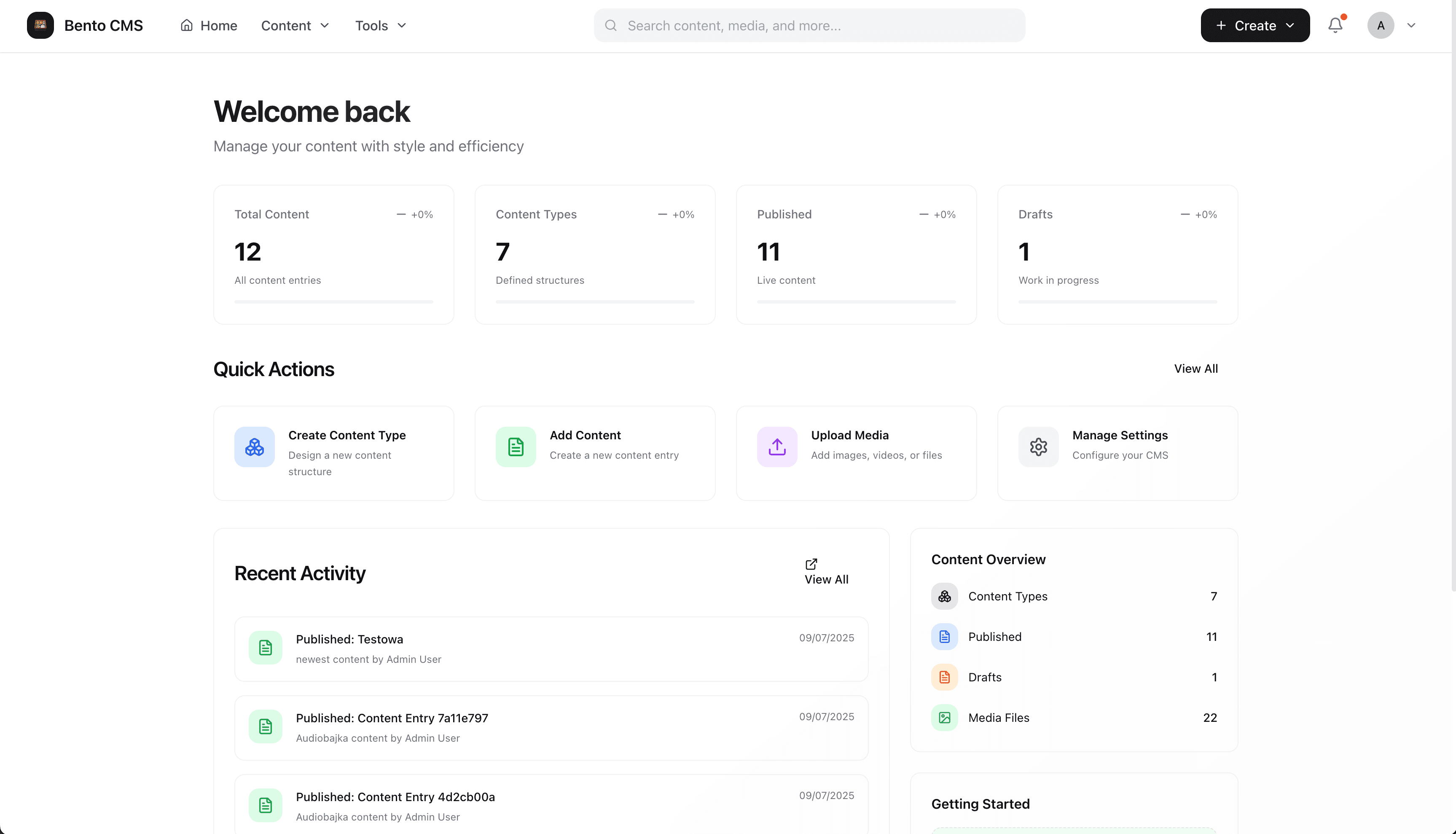The image size is (1456, 834).
Task: Select the Media Files image icon
Action: pos(944,717)
